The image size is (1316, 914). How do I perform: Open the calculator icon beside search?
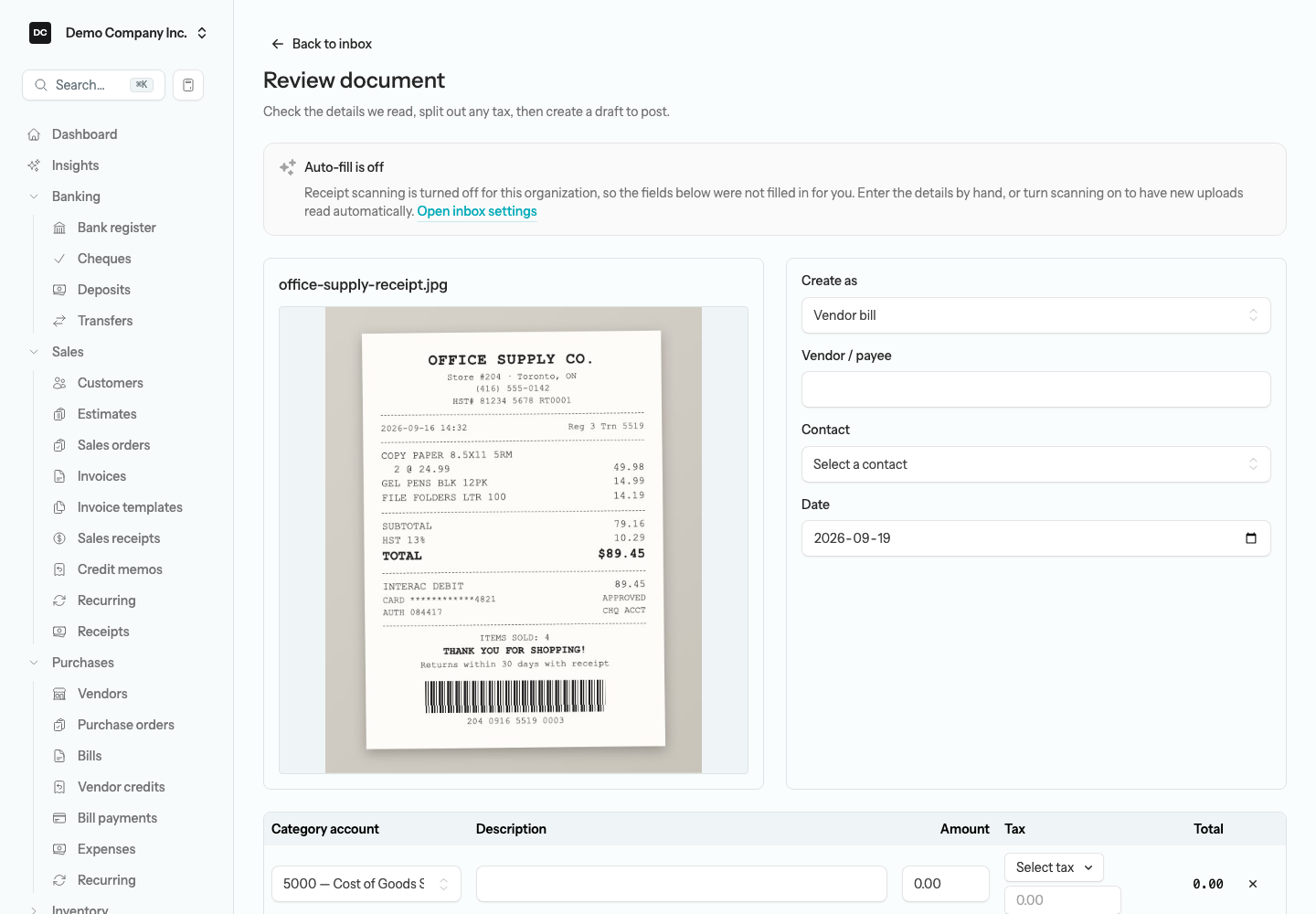[188, 85]
